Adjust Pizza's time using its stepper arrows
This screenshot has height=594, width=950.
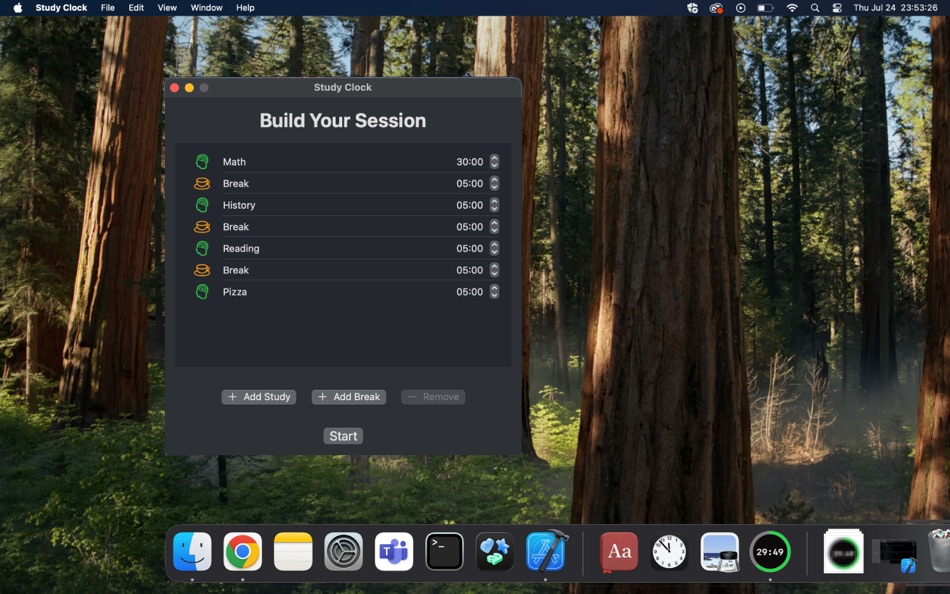click(x=493, y=291)
